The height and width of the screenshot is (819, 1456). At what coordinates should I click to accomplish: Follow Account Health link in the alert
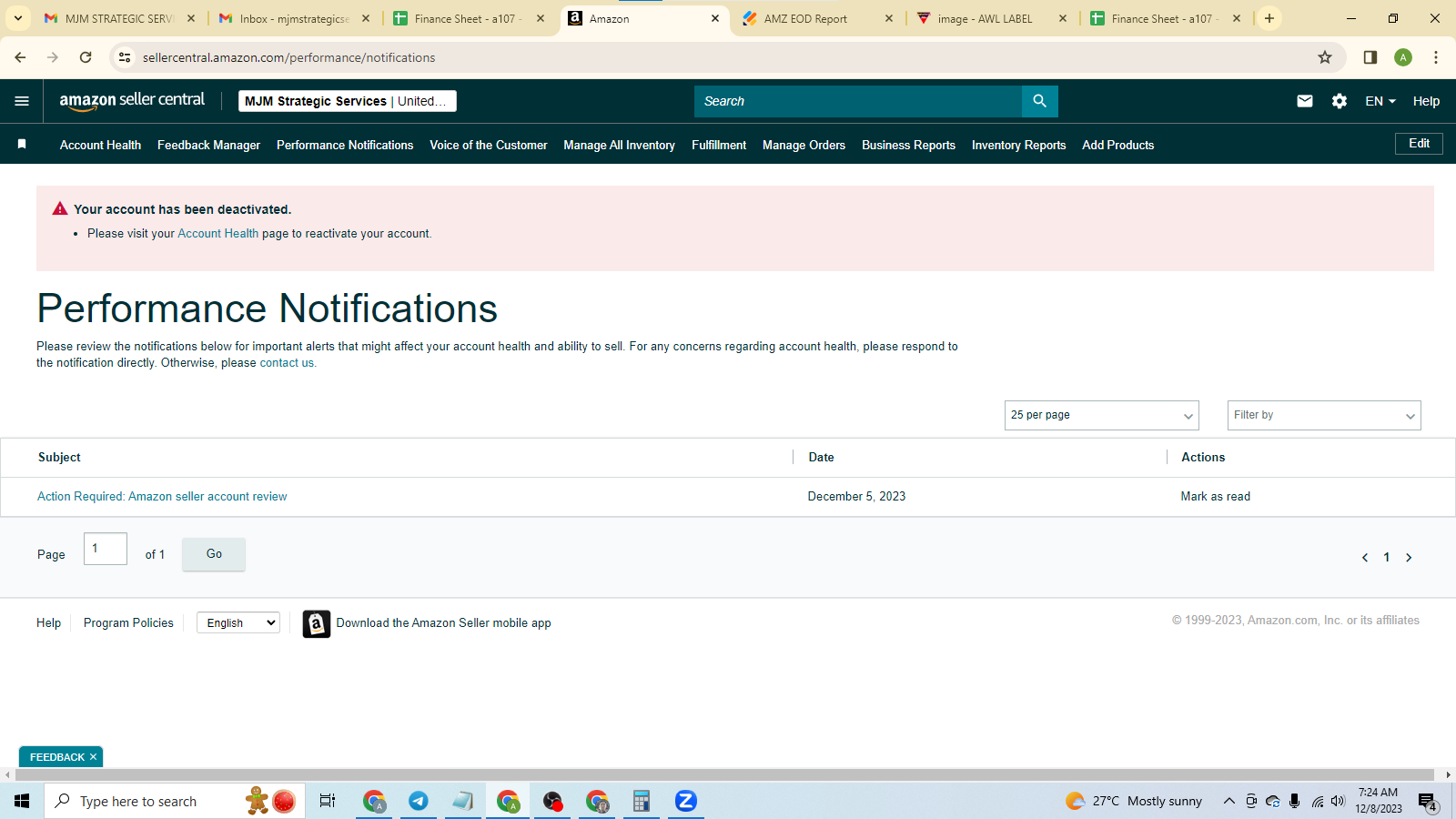(218, 234)
